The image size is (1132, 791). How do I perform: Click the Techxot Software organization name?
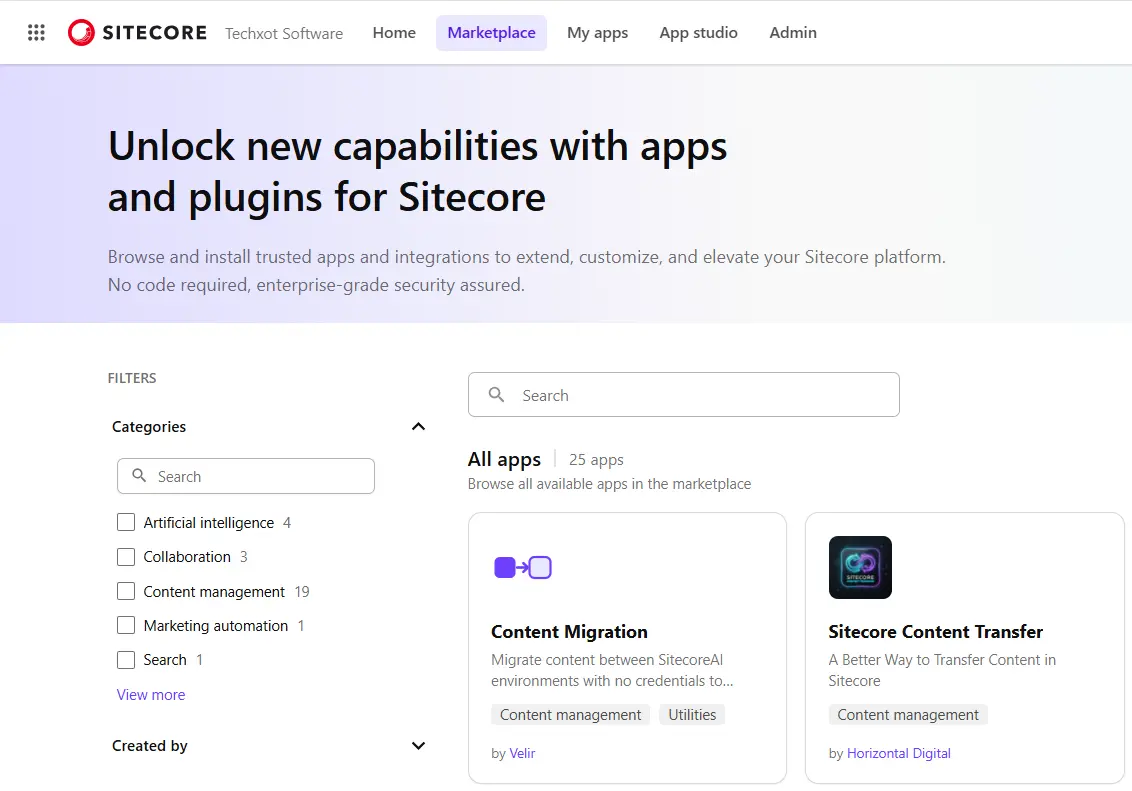[284, 33]
